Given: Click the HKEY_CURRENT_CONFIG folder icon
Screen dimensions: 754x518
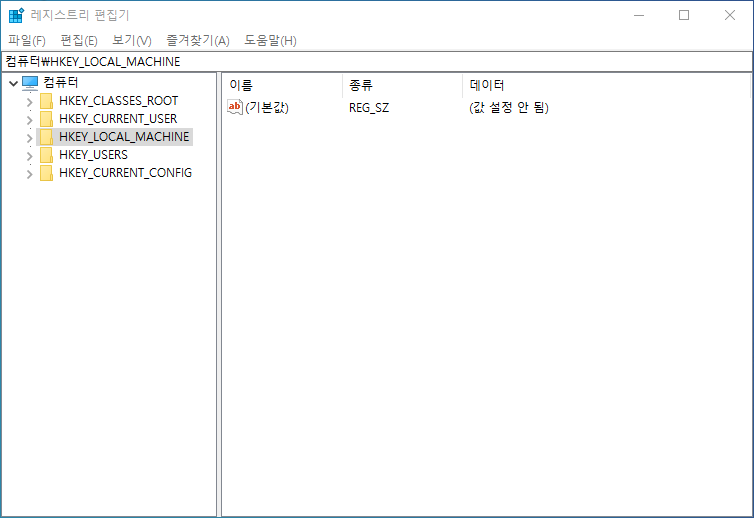Looking at the screenshot, I should coord(47,173).
